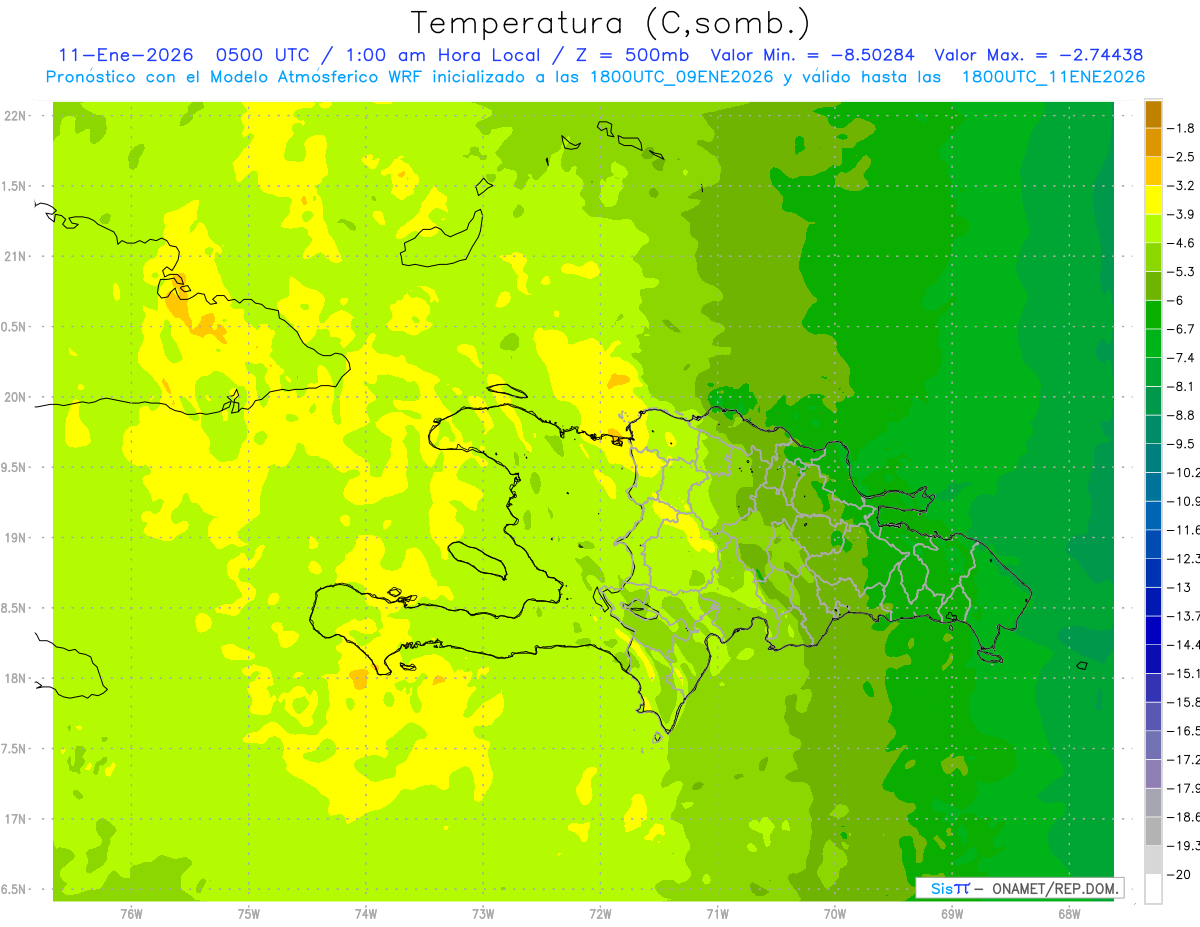Click the title 'Temperatura (C,somb.)'
The width and height of the screenshot is (1200, 927).
coord(611,22)
